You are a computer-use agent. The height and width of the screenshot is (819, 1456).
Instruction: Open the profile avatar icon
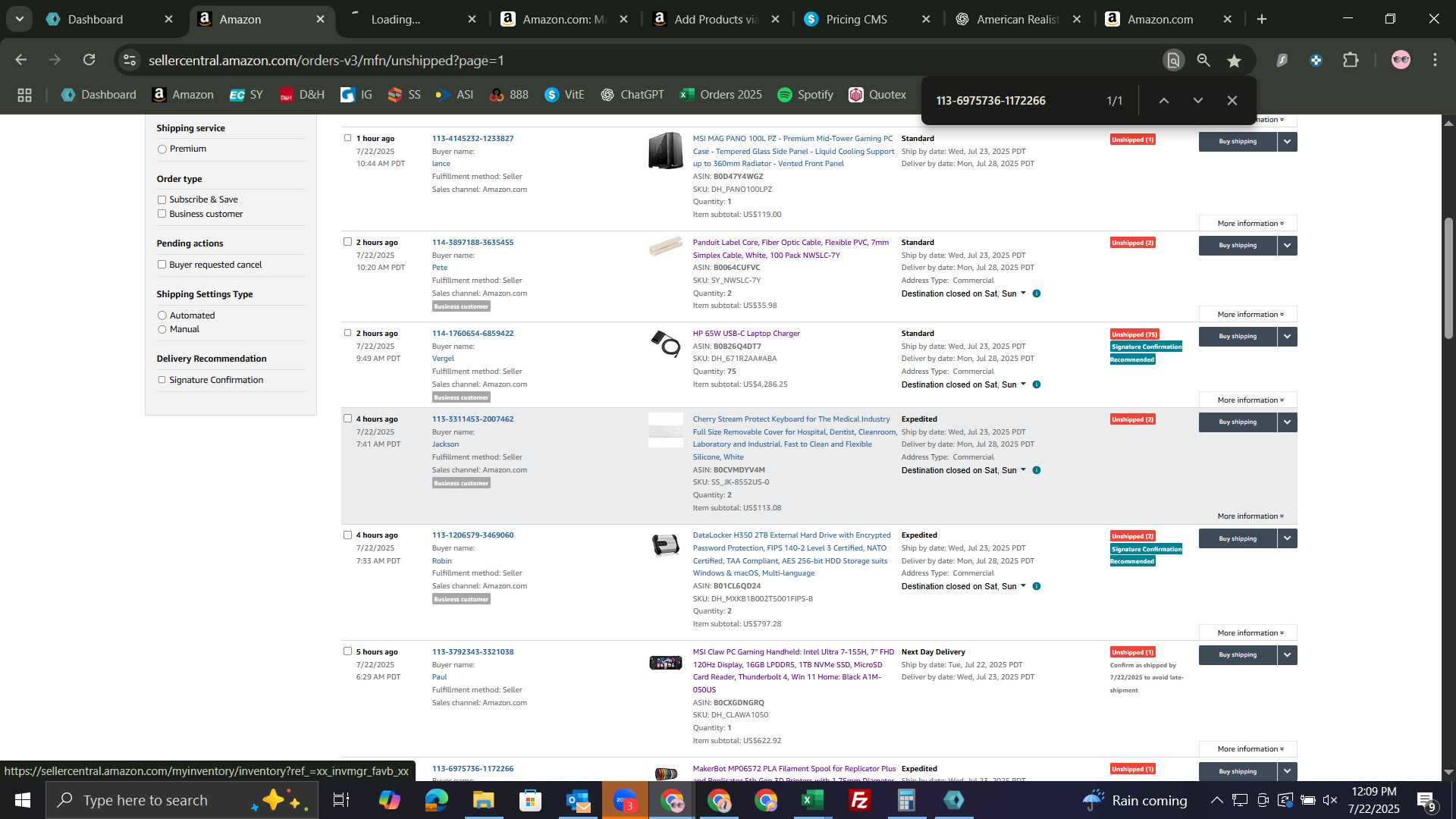[1401, 60]
